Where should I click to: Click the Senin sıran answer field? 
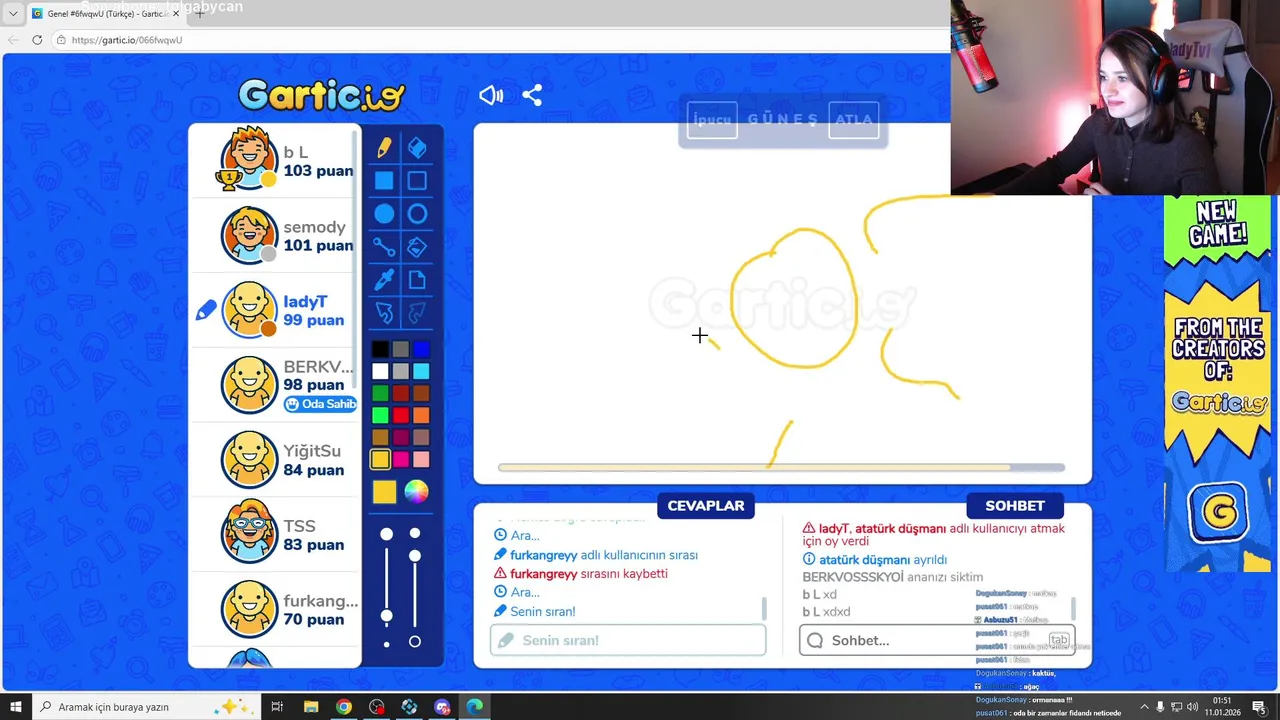[x=628, y=640]
